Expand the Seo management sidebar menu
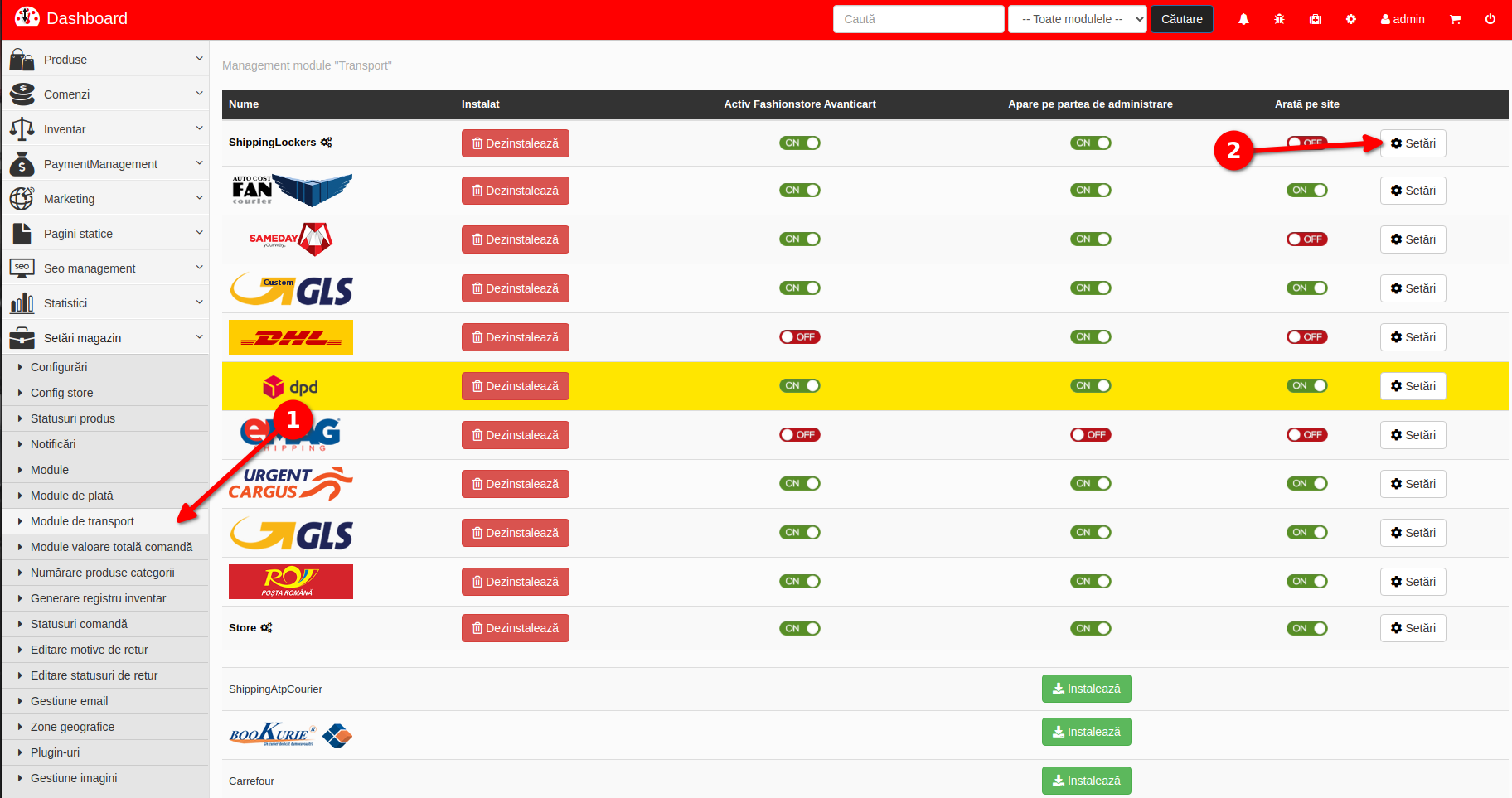The width and height of the screenshot is (1512, 798). pos(104,268)
